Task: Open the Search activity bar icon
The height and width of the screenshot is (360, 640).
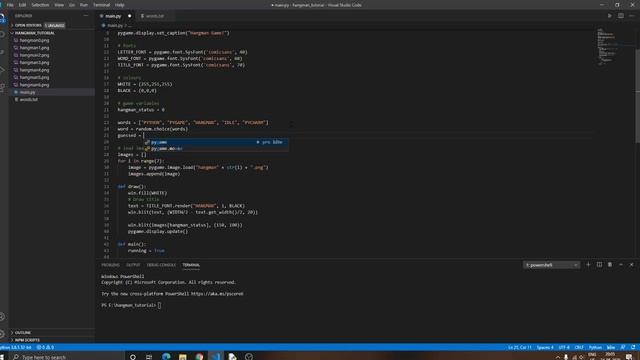Action: (x=2, y=35)
